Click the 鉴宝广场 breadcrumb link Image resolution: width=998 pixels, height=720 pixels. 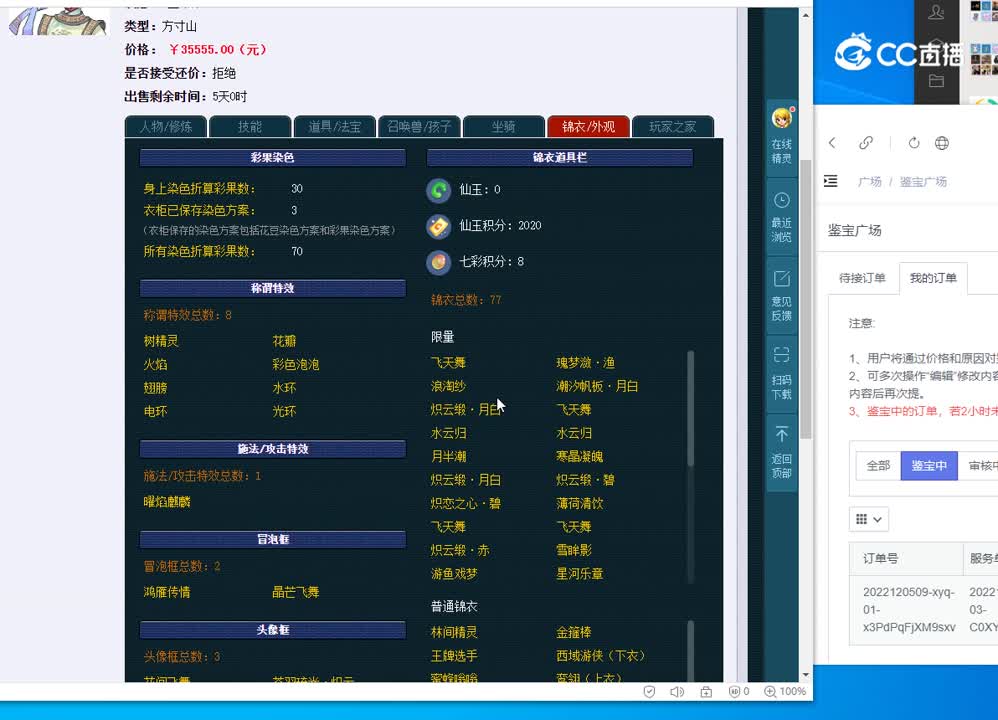924,181
